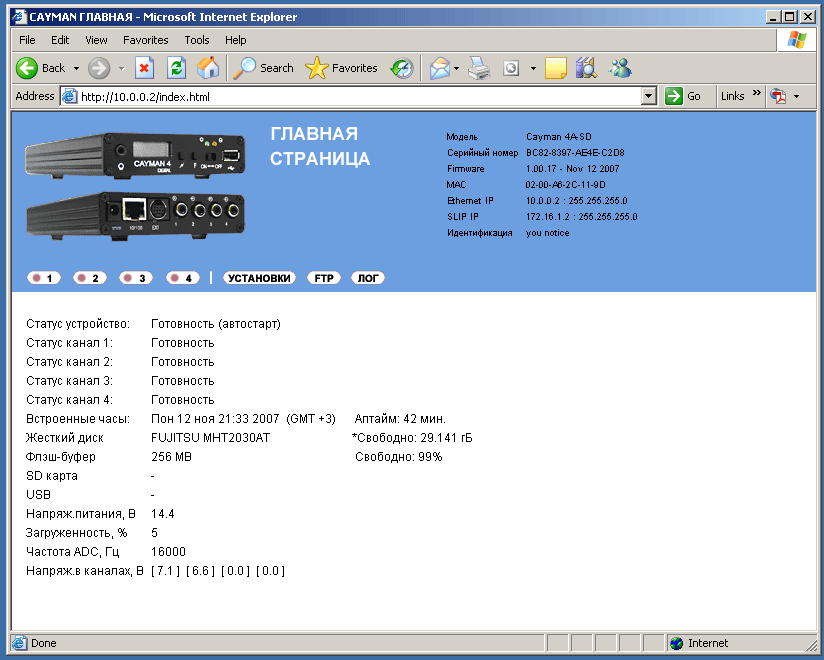Click the identification value you notice
The width and height of the screenshot is (824, 660).
(x=547, y=233)
